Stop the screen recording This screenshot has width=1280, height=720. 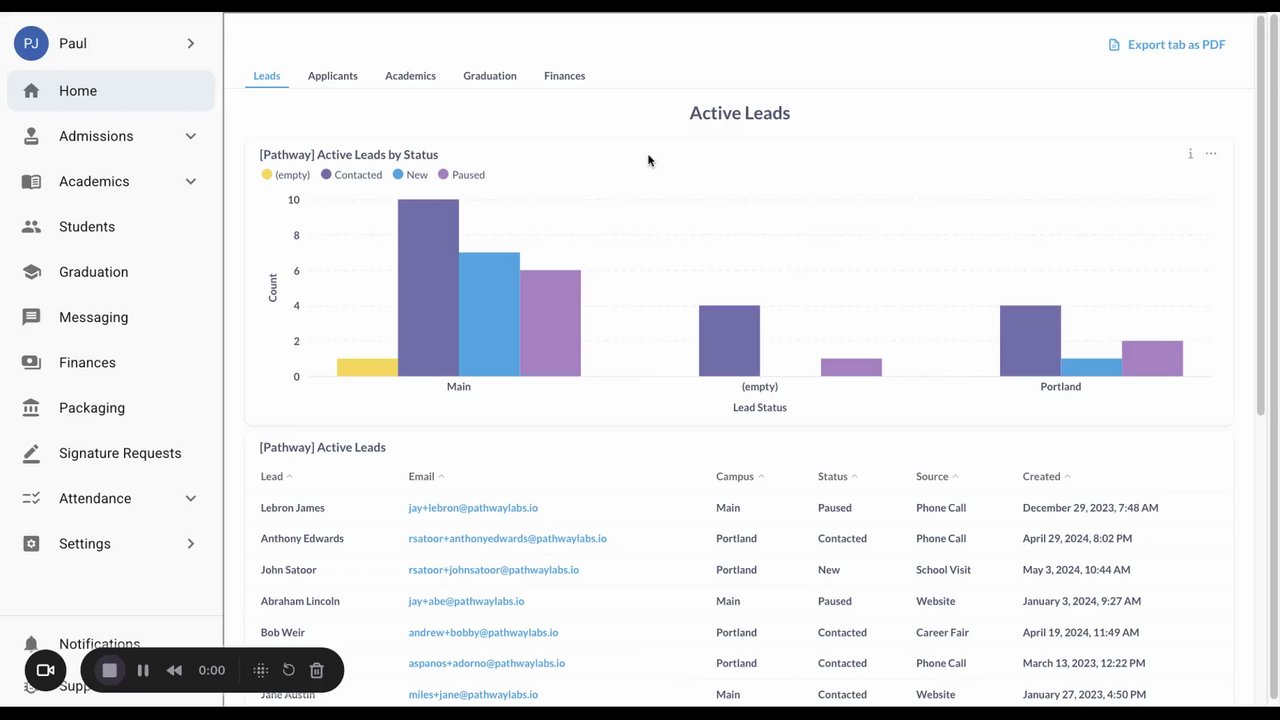tap(110, 670)
